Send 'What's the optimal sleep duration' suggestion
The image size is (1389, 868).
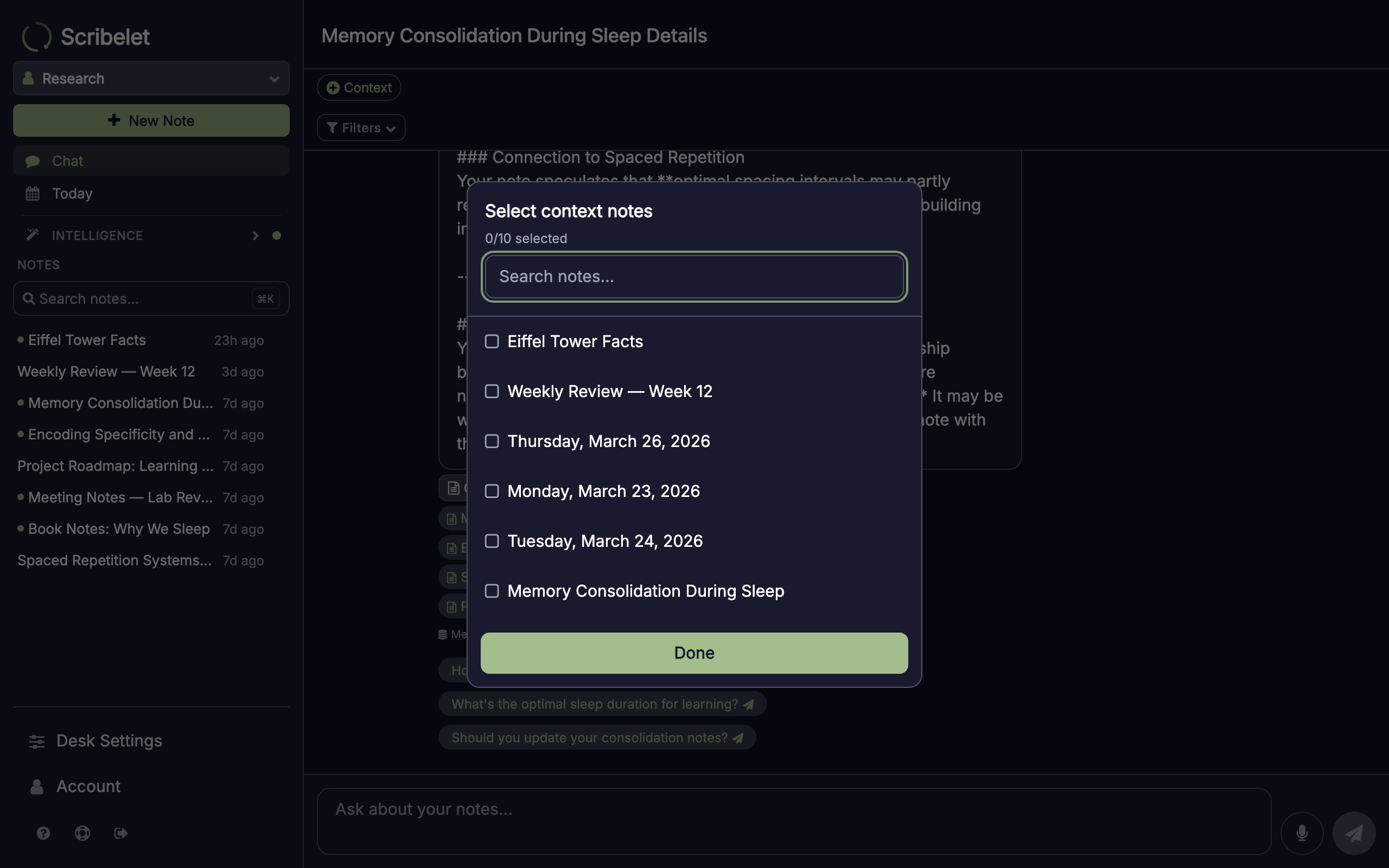(602, 704)
